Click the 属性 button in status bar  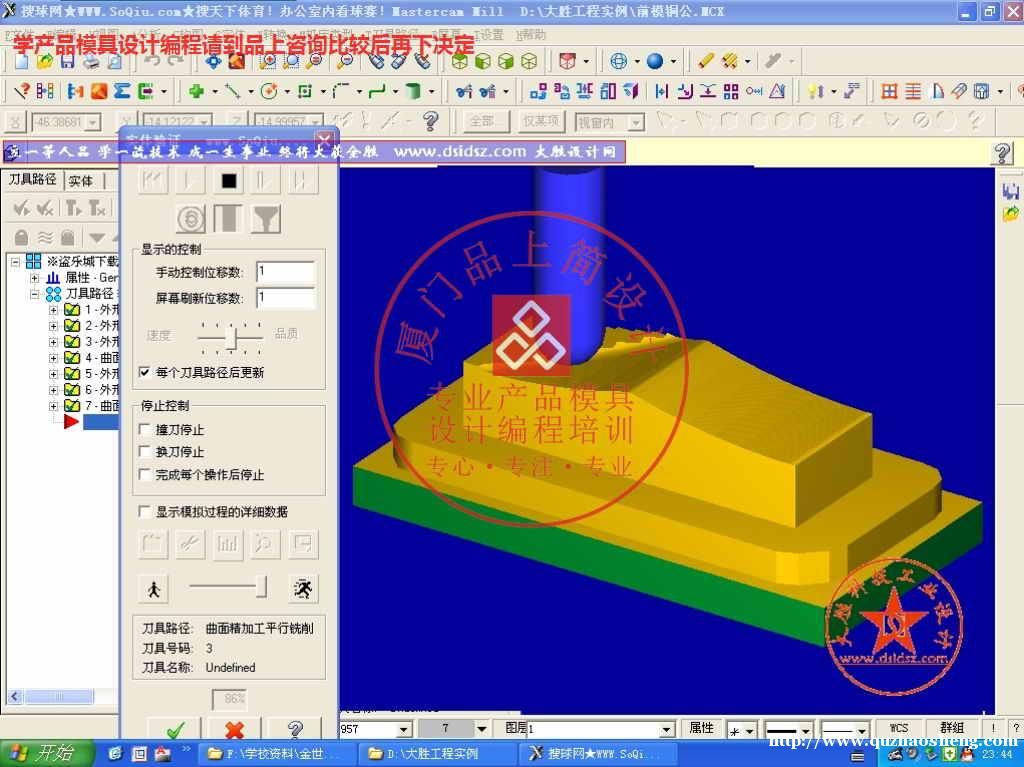702,728
